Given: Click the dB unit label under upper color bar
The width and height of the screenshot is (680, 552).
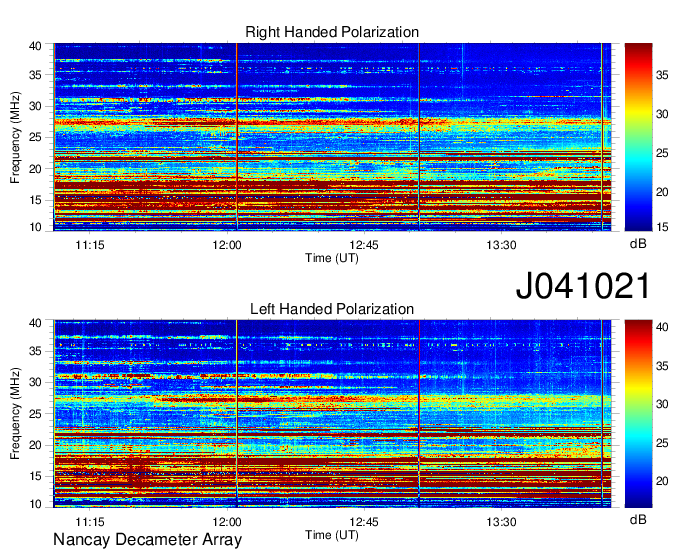Looking at the screenshot, I should click(638, 244).
